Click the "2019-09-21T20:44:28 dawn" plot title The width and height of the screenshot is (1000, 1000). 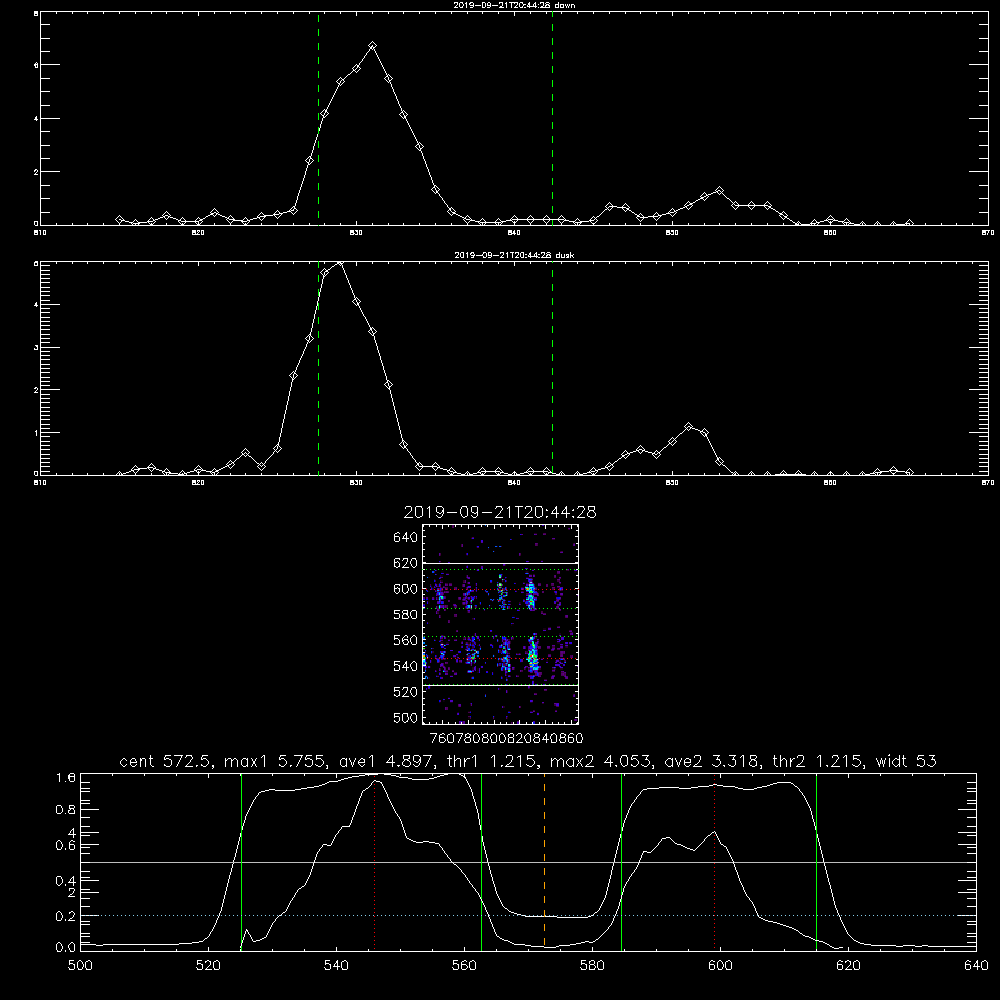tap(514, 5)
